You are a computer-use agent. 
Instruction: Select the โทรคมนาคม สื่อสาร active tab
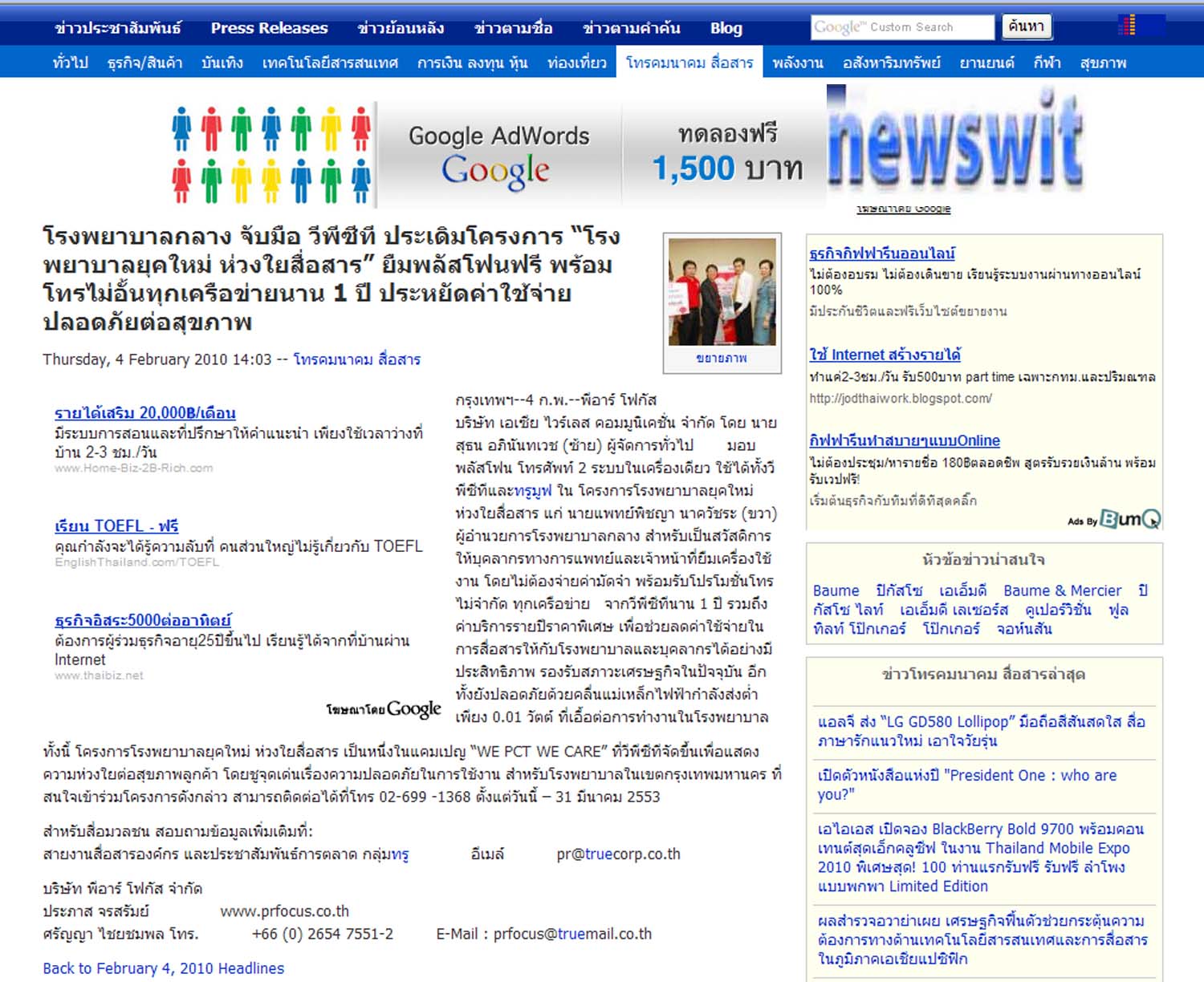[x=689, y=62]
